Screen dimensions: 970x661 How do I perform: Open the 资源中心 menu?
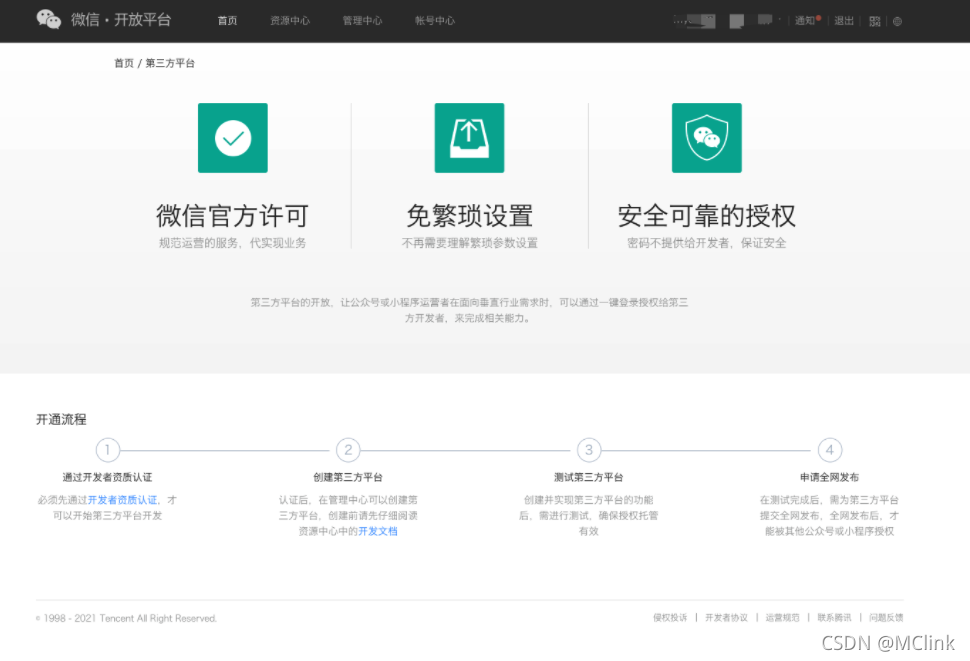tap(290, 20)
